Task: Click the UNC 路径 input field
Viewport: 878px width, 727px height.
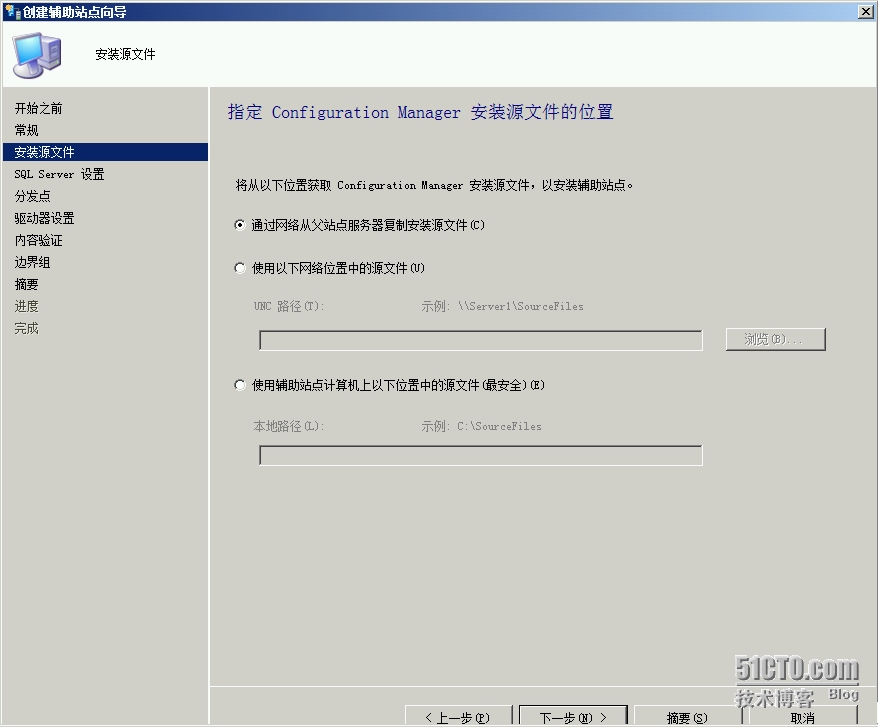Action: click(x=480, y=341)
